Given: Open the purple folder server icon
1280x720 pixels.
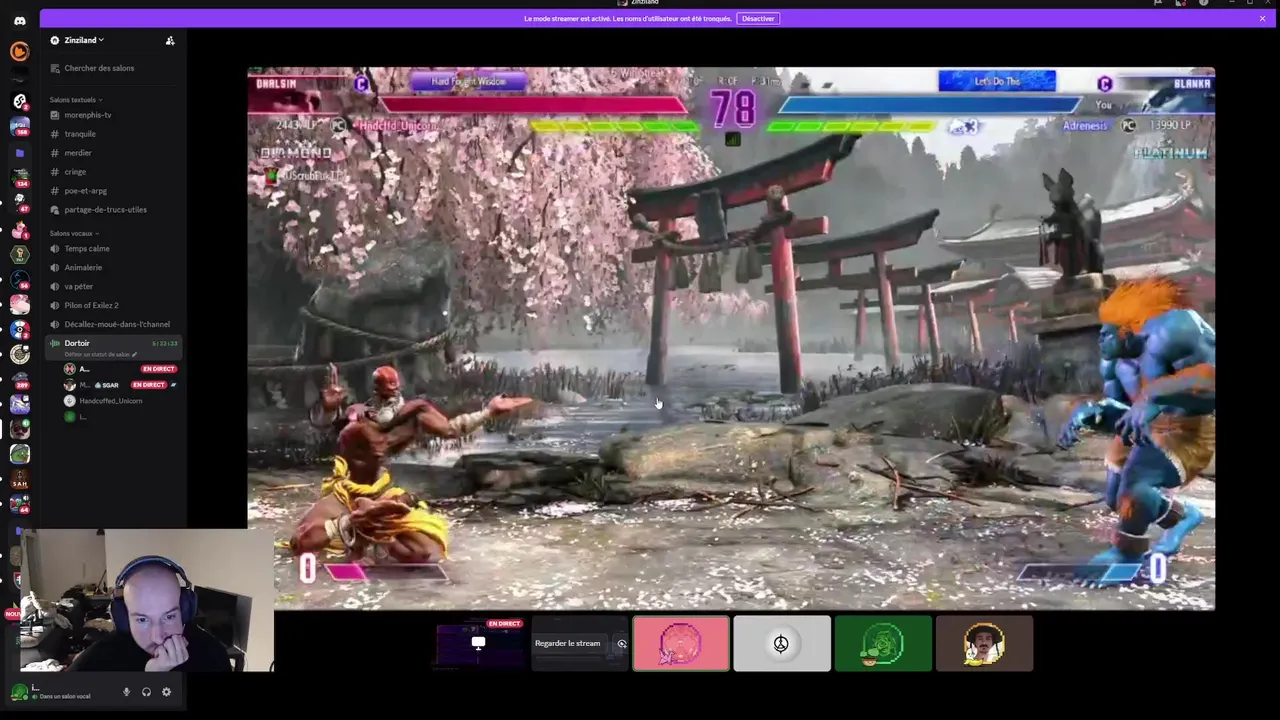Looking at the screenshot, I should point(19,153).
